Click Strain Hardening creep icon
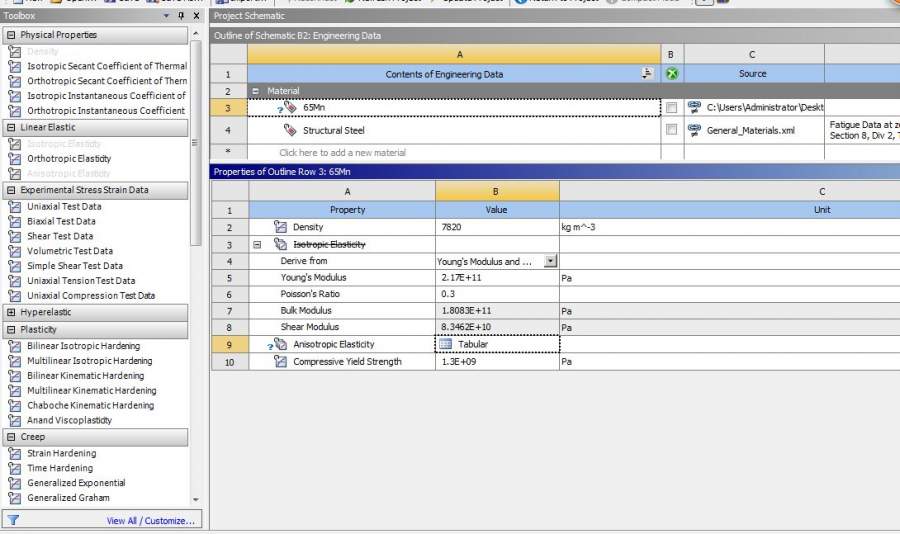The image size is (900, 534). [x=14, y=454]
